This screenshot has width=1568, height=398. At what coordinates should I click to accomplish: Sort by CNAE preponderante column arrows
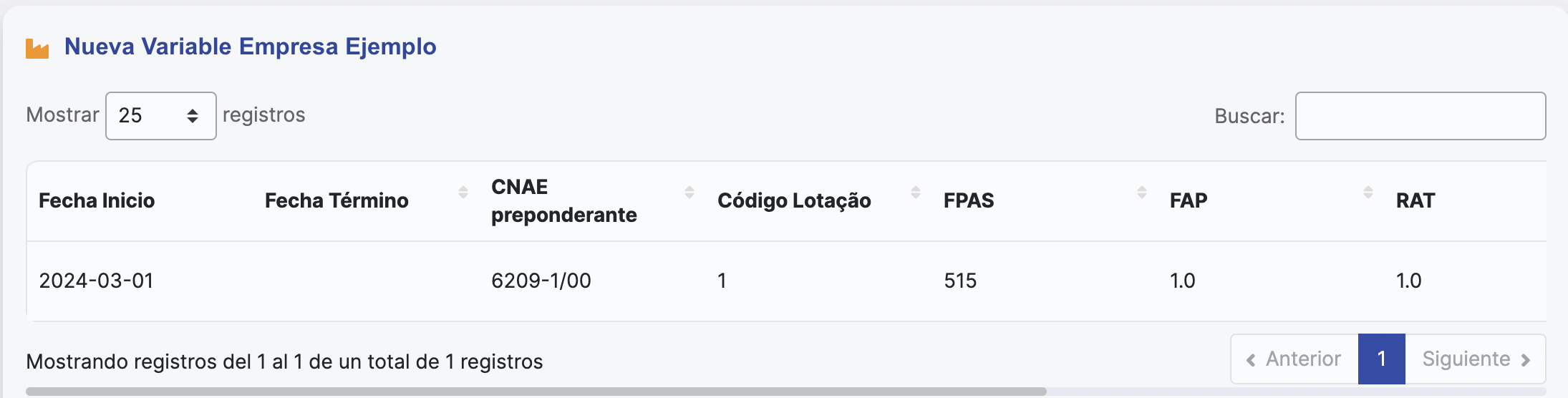click(689, 192)
